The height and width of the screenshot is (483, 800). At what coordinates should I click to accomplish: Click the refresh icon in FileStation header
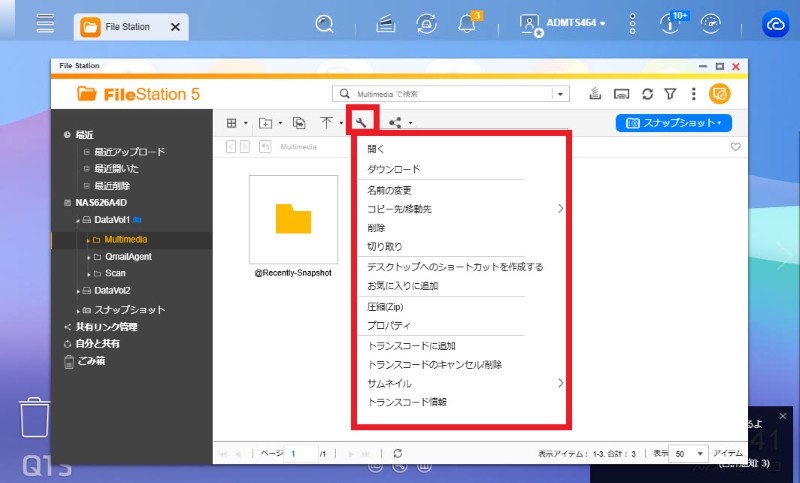pos(647,94)
